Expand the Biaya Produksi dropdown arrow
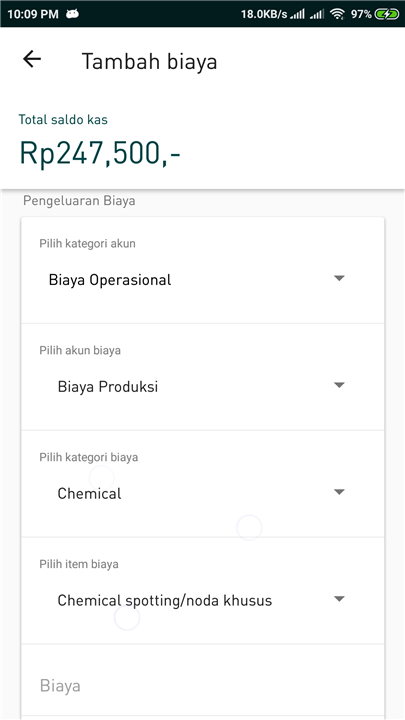The width and height of the screenshot is (405, 720). [339, 385]
